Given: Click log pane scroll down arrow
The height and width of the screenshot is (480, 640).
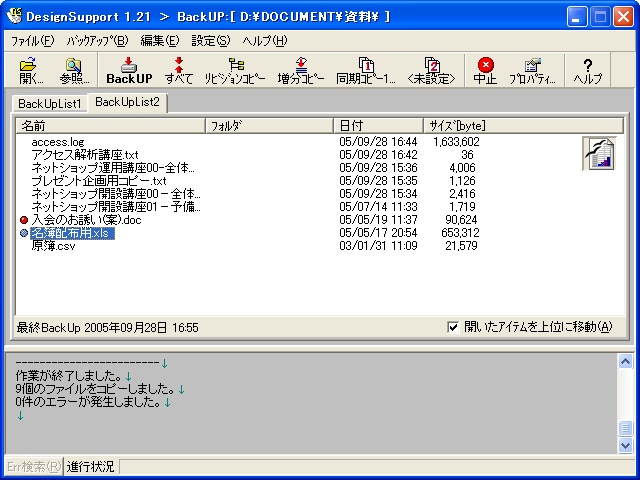Looking at the screenshot, I should click(625, 445).
